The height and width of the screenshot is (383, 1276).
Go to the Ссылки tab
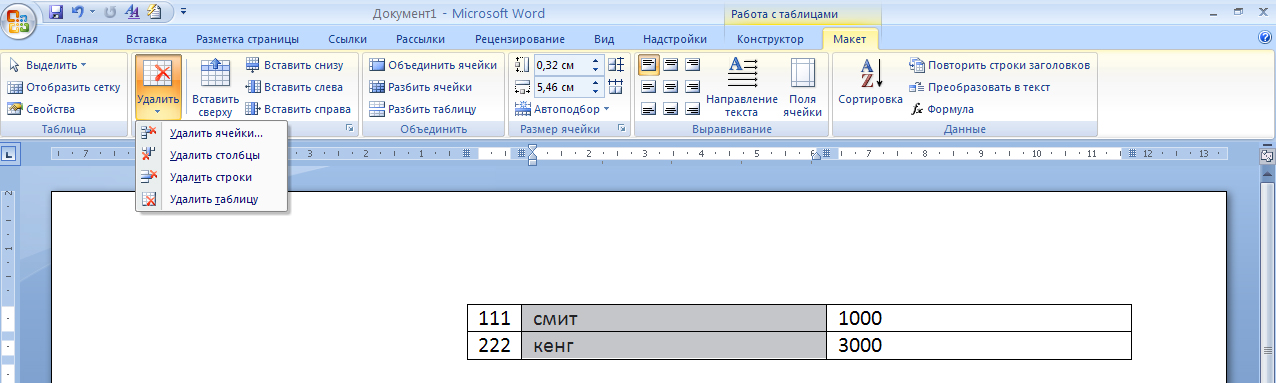point(347,39)
